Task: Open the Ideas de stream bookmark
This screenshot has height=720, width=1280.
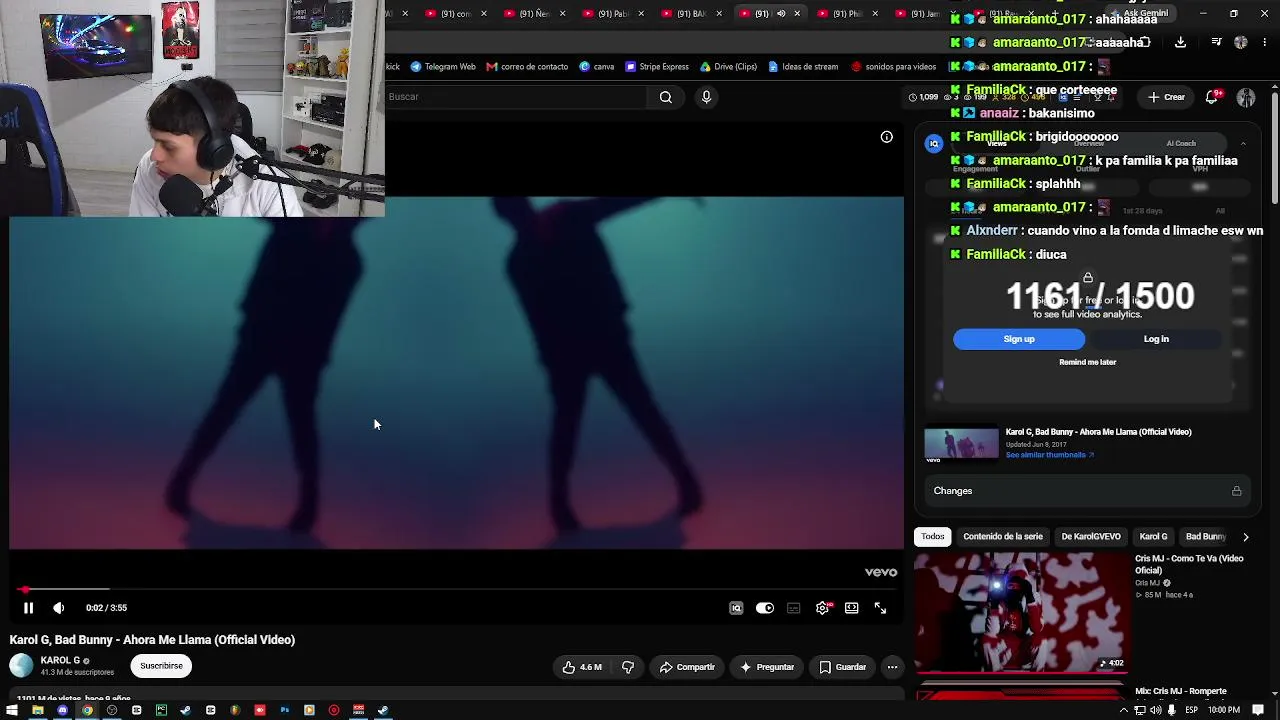Action: tap(803, 67)
